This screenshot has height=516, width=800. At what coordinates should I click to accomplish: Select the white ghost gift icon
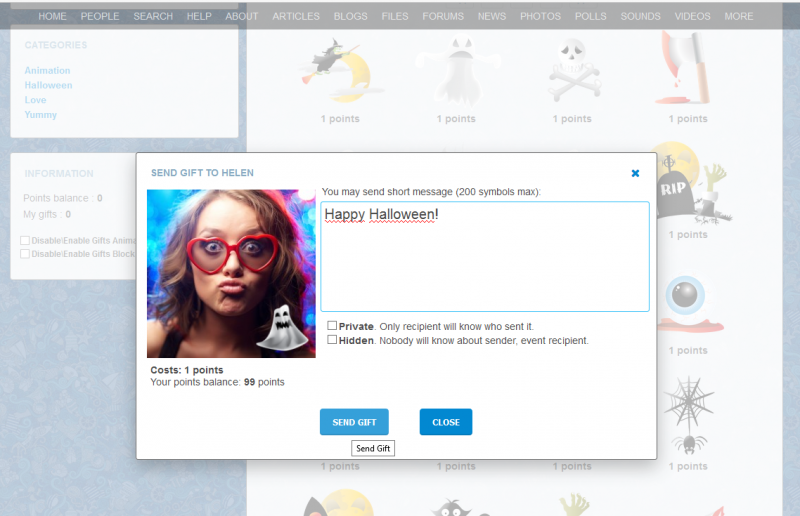tap(457, 69)
